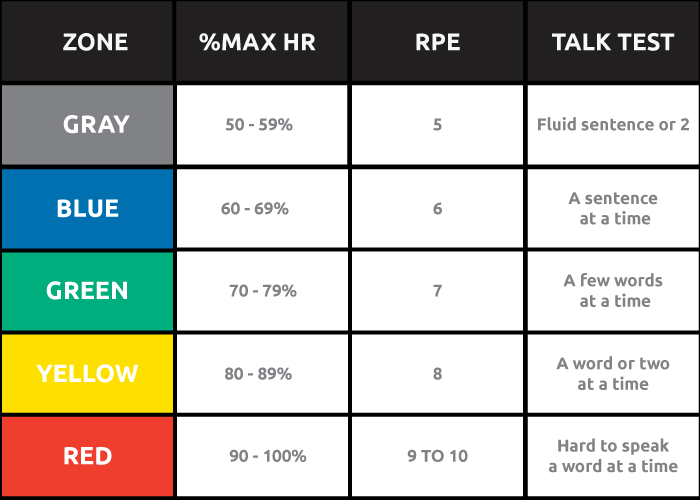Select the RPE value 5 cell
700x500 pixels.
(x=438, y=125)
